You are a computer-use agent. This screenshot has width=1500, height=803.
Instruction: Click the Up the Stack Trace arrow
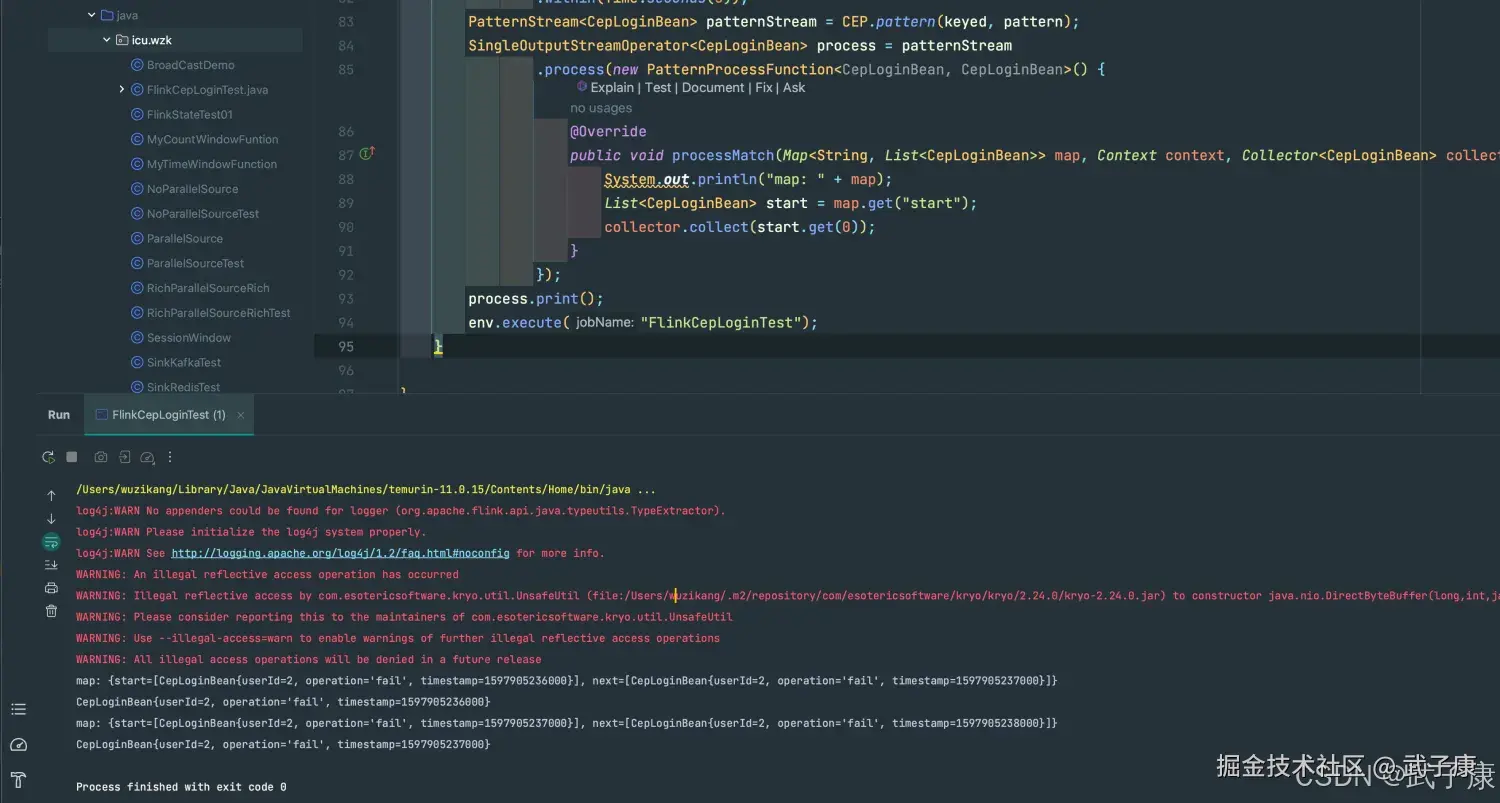coord(51,496)
